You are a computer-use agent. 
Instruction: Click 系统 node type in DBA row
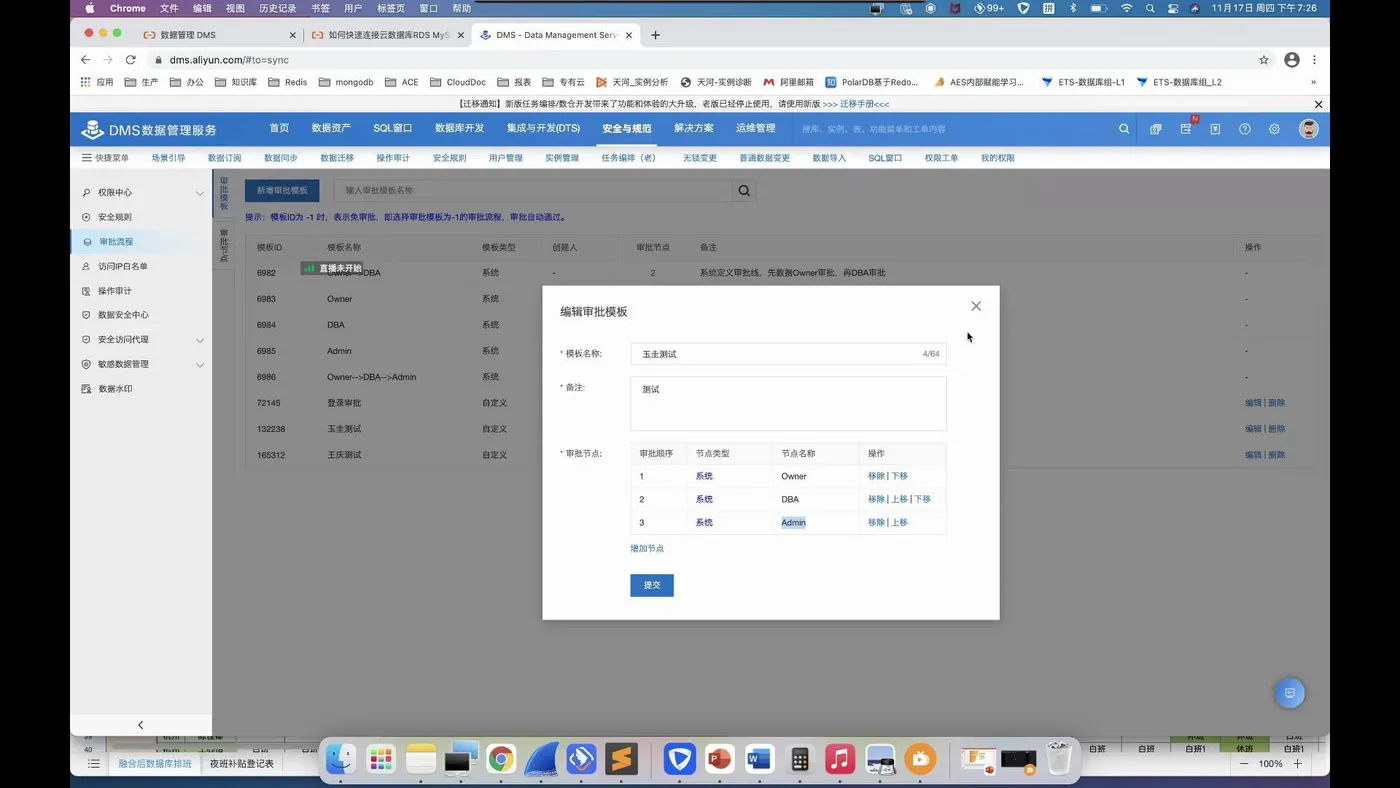coord(704,499)
